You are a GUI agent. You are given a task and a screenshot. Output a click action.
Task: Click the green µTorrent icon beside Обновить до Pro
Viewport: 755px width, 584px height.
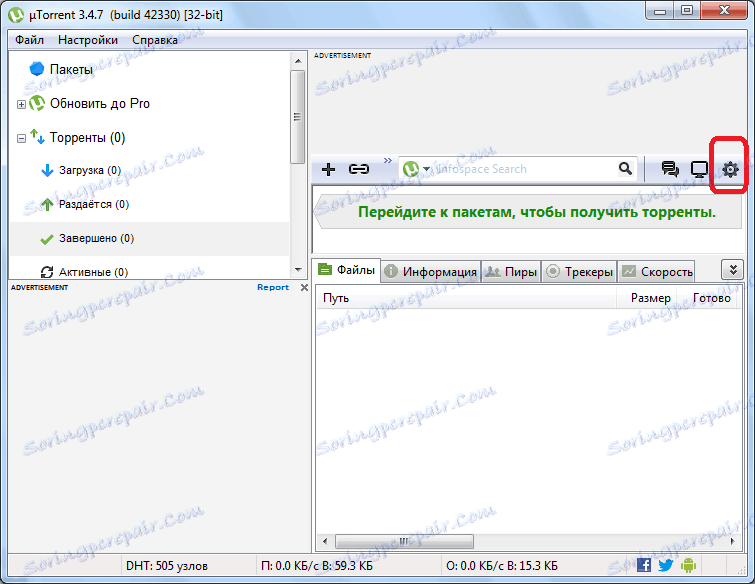click(x=37, y=103)
